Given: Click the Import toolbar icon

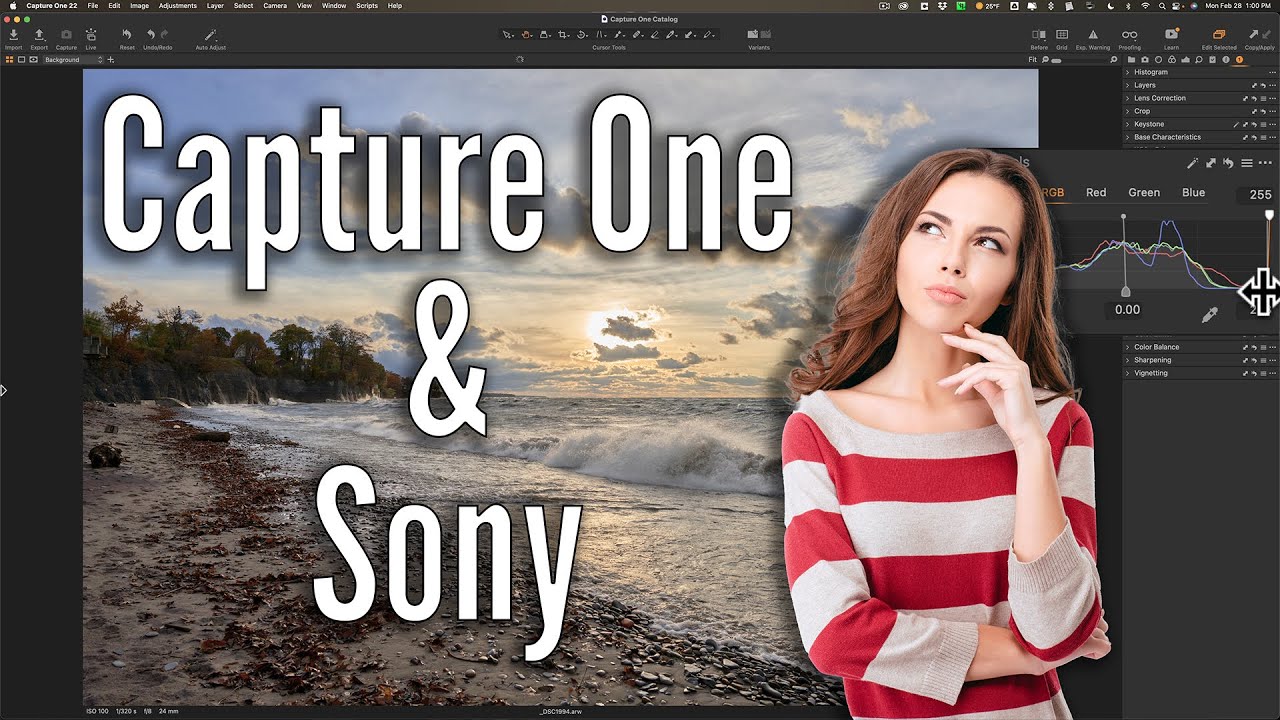Looking at the screenshot, I should point(13,35).
